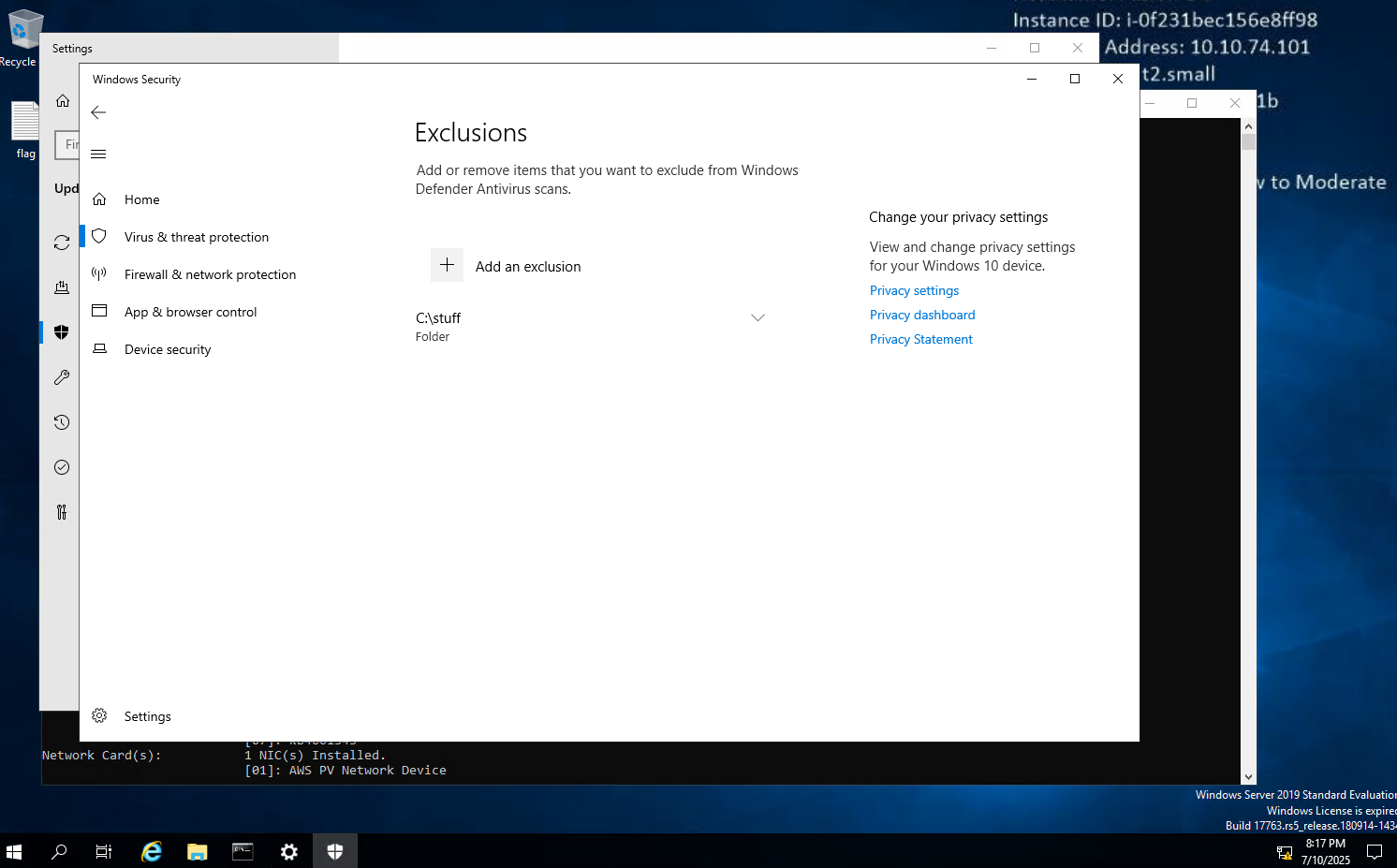Switch to Windows Security taskbar shield

tap(334, 851)
